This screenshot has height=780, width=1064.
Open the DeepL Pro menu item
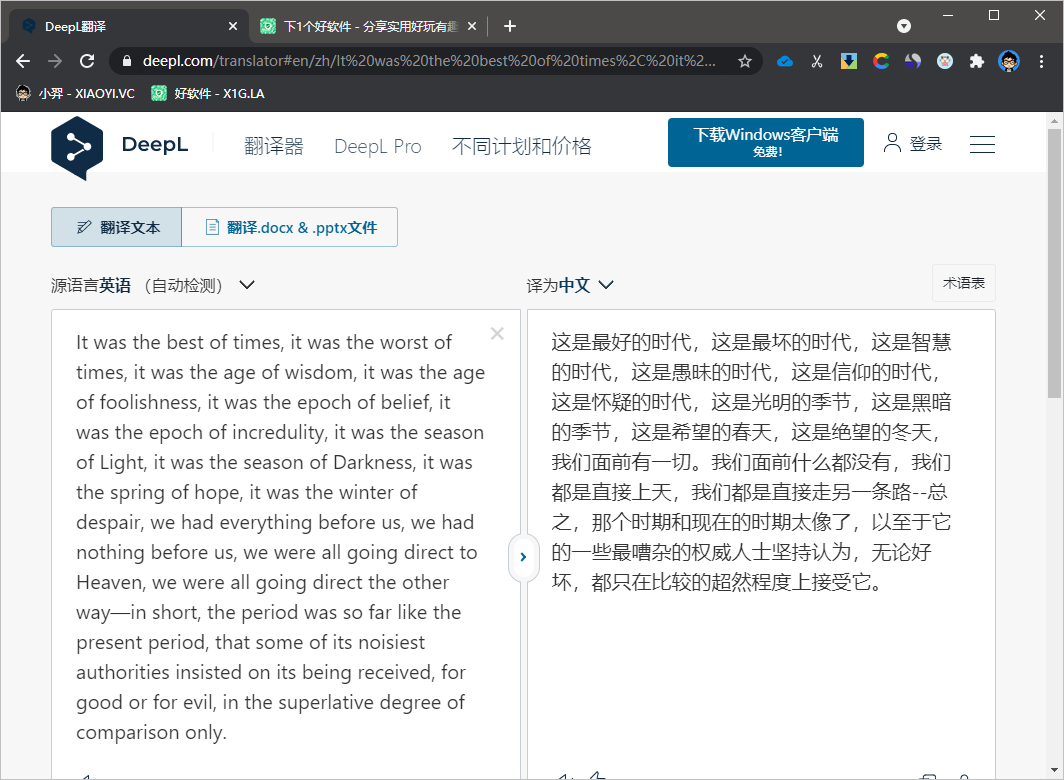click(377, 146)
